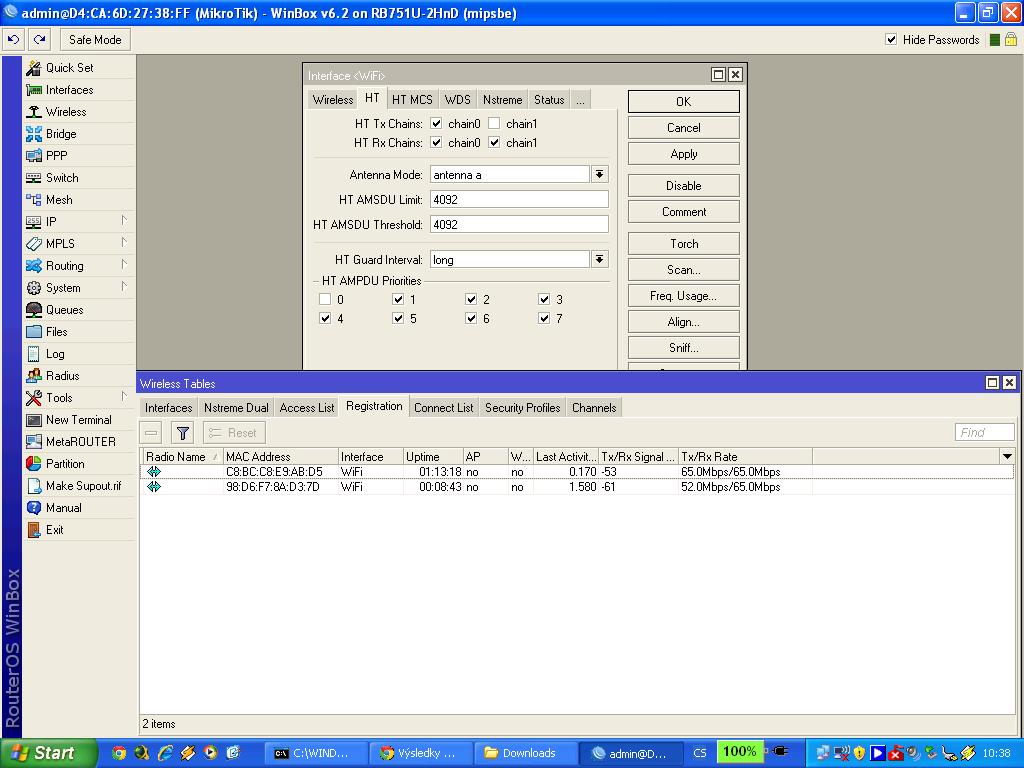Click OK in Interface dialog
Image resolution: width=1024 pixels, height=768 pixels.
coord(684,102)
